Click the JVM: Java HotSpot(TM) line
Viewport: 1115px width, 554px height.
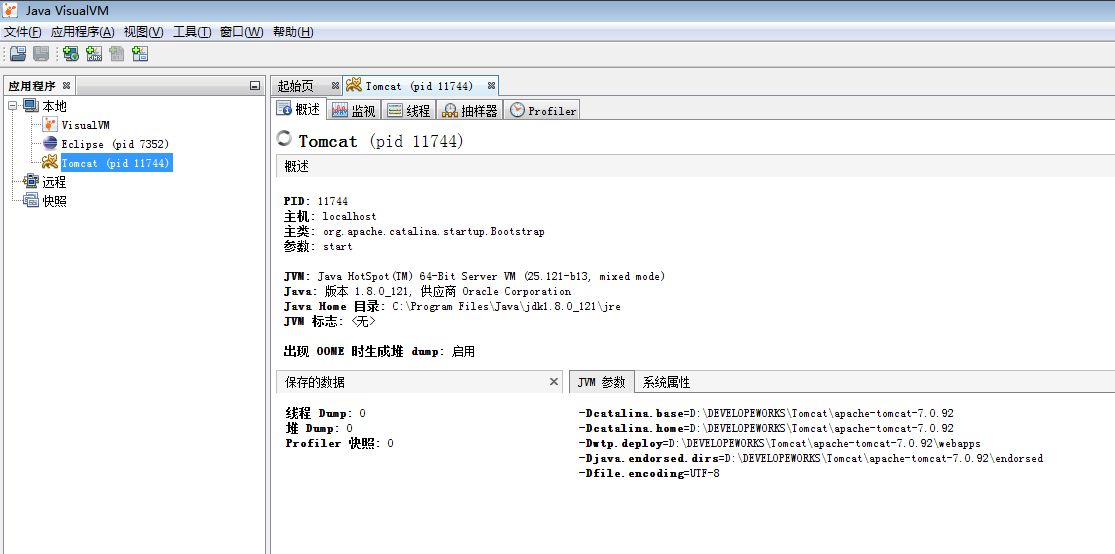pyautogui.click(x=474, y=276)
